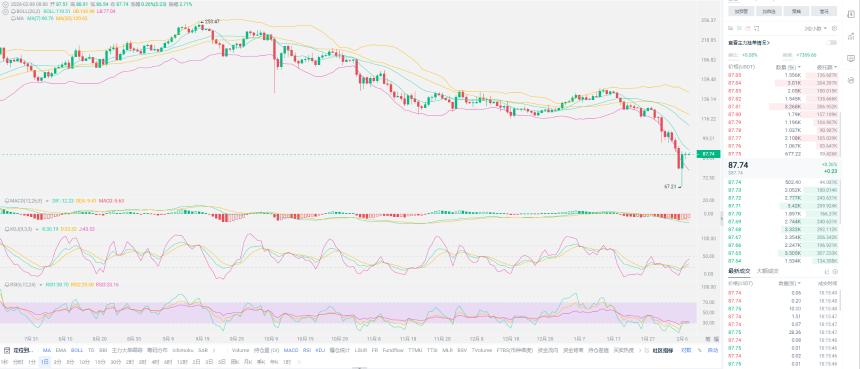Open the chart-stats icon in far-right sidebar
This screenshot has width=860, height=369.
[x=851, y=36]
